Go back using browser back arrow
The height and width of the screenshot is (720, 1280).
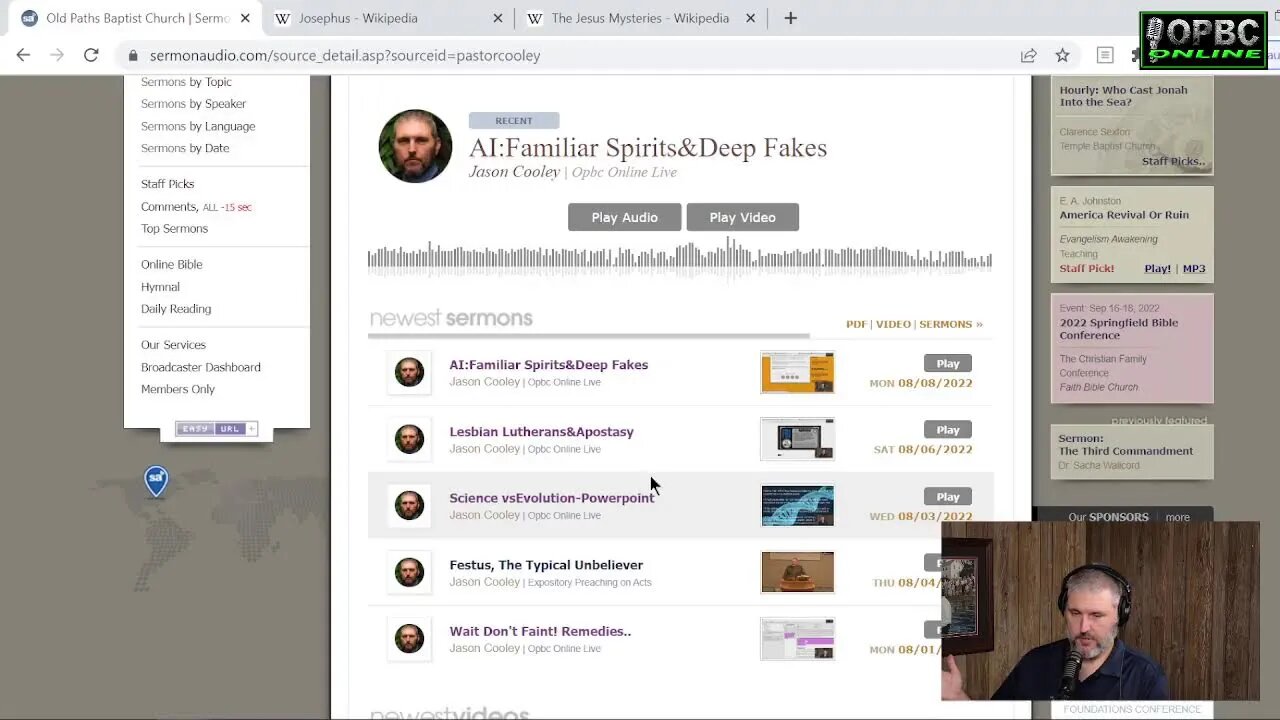click(24, 55)
